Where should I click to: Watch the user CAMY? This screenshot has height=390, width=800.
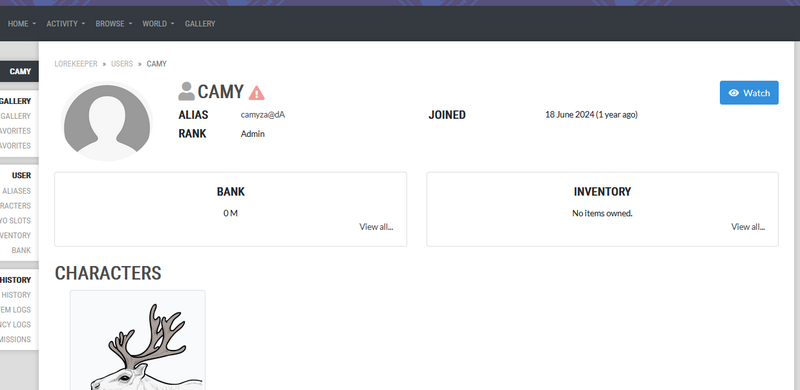[x=749, y=92]
